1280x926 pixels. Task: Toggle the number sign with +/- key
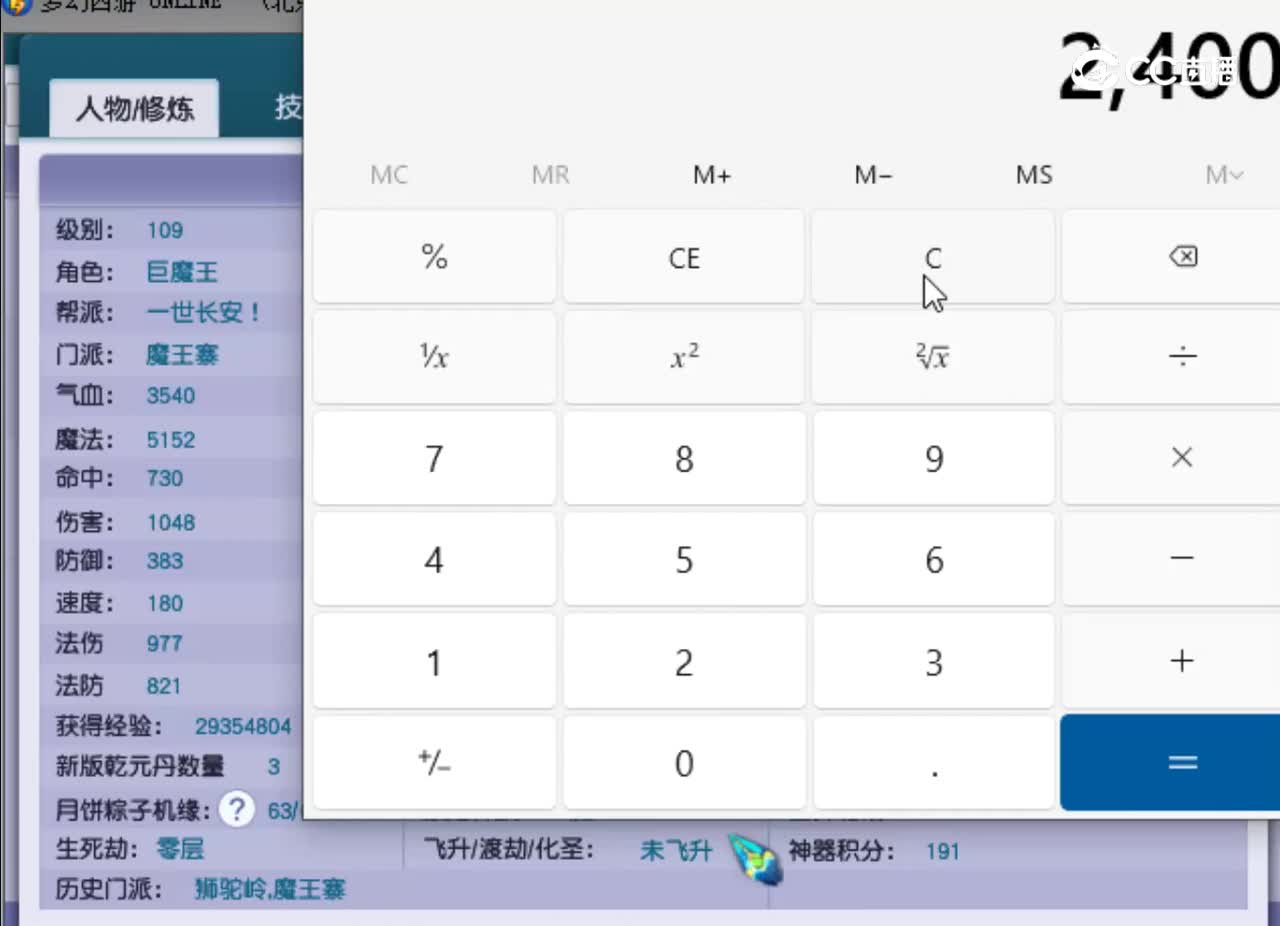(x=433, y=762)
